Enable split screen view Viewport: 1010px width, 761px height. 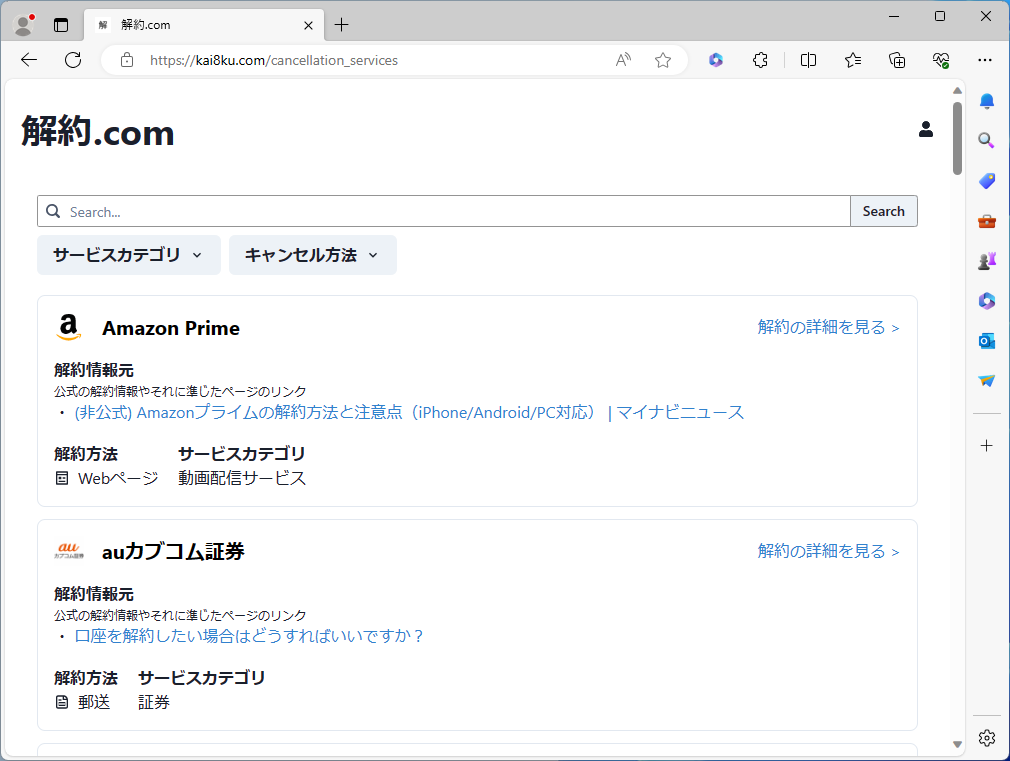807,60
